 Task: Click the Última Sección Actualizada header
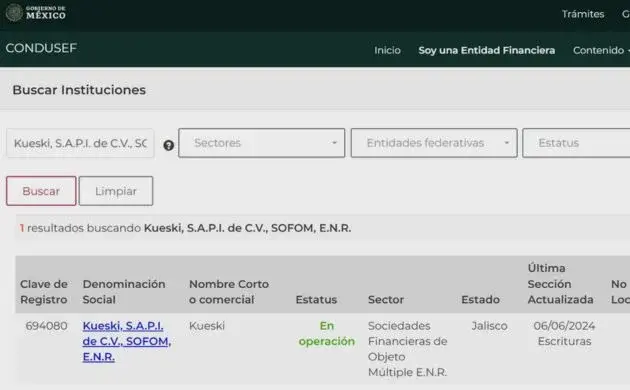[560, 284]
